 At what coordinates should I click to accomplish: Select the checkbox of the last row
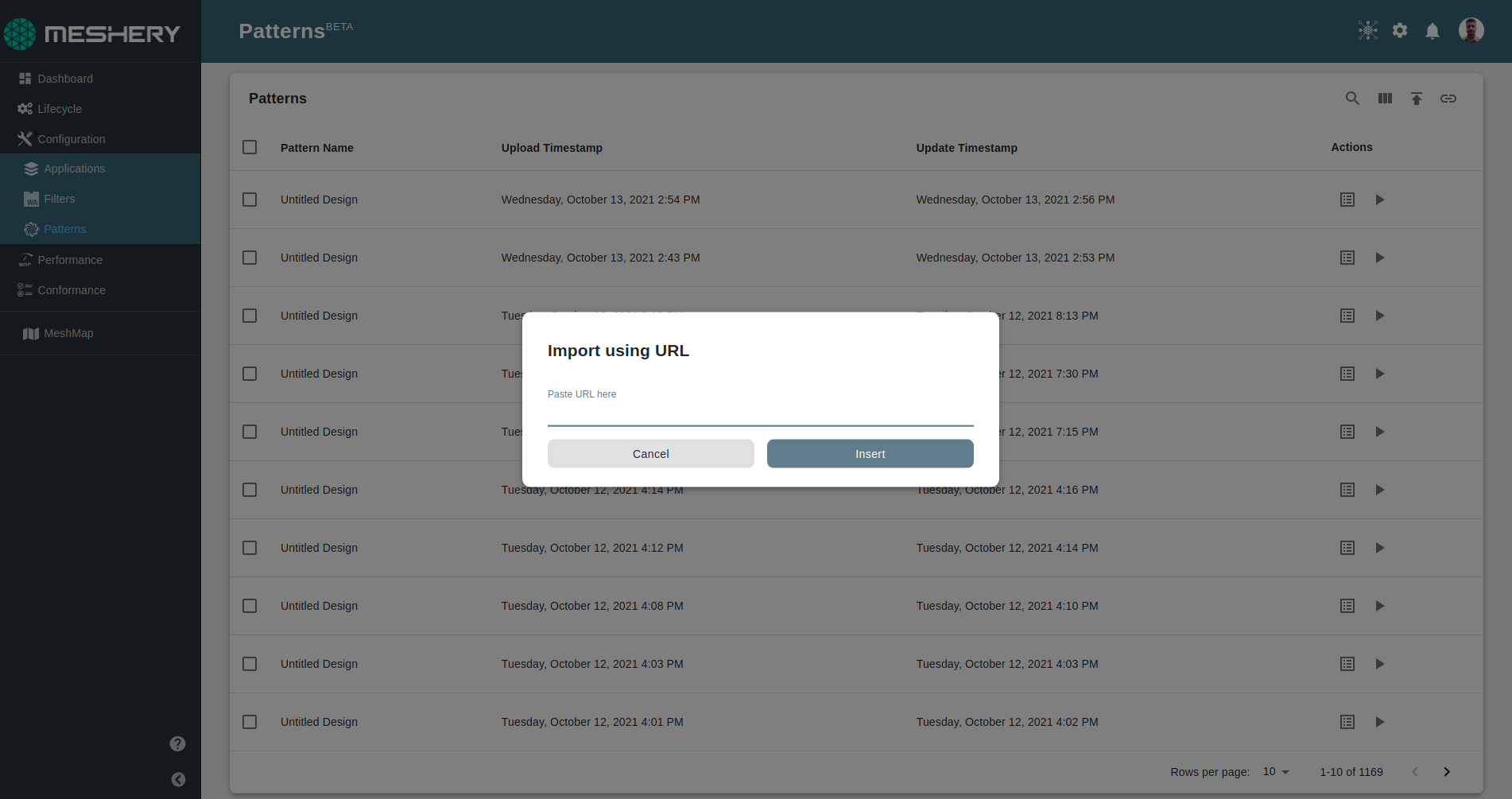250,722
